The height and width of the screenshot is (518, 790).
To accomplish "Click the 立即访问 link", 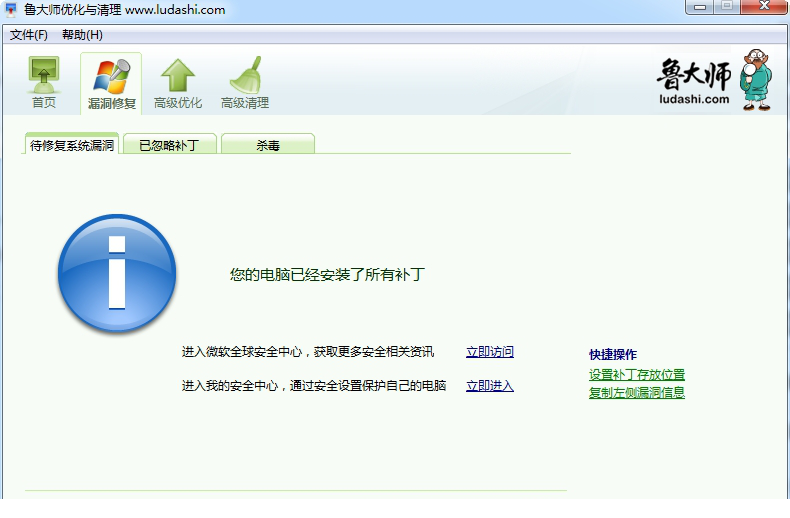I will click(490, 352).
